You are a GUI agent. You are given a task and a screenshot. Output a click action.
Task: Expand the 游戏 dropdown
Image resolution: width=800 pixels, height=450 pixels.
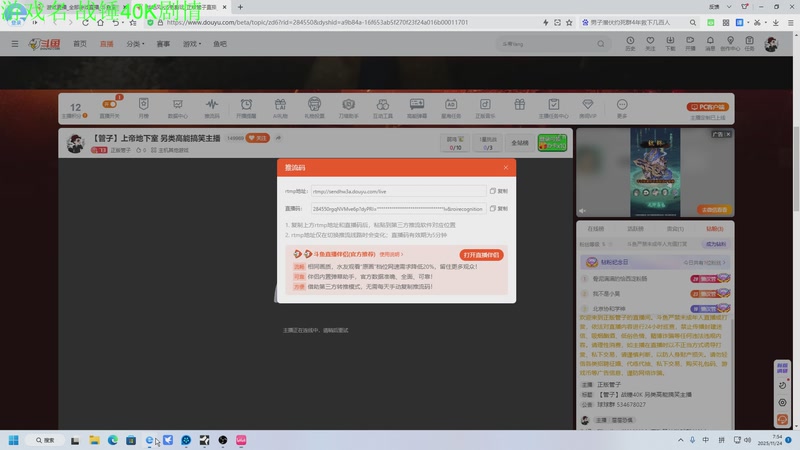tap(192, 44)
